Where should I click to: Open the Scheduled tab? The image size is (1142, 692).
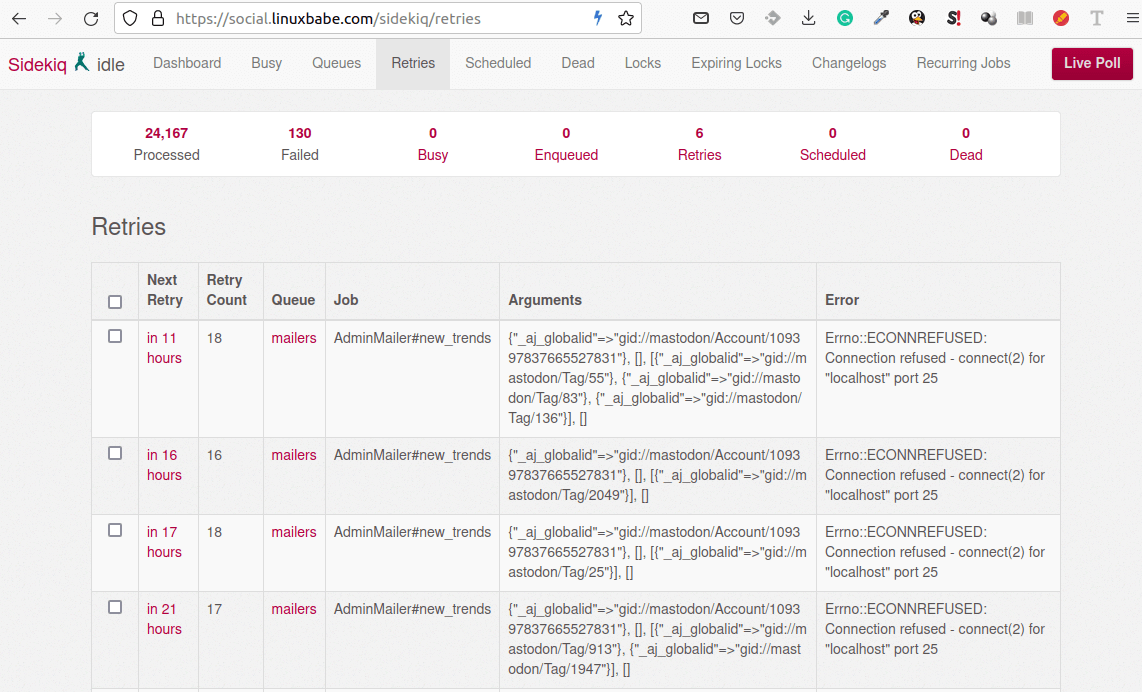tap(498, 63)
